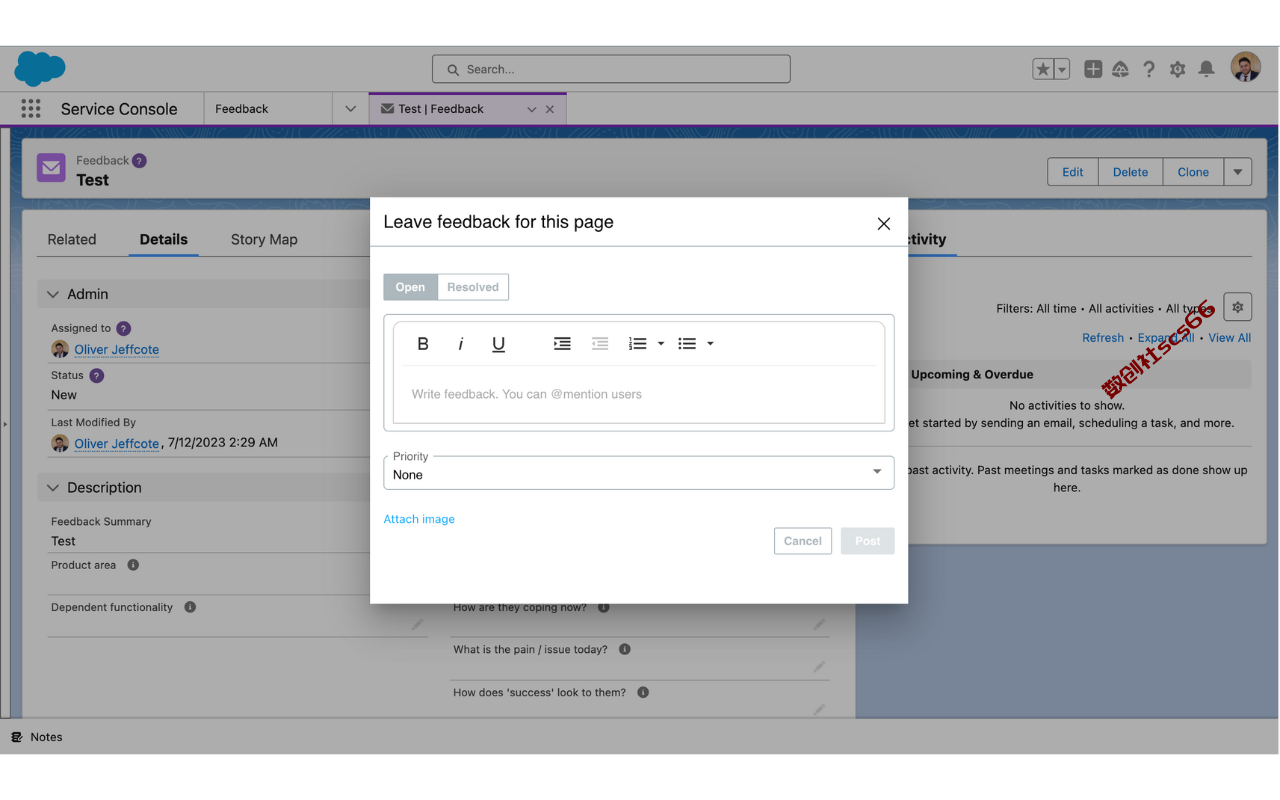1280x800 pixels.
Task: Click the Attach image link
Action: tap(419, 519)
